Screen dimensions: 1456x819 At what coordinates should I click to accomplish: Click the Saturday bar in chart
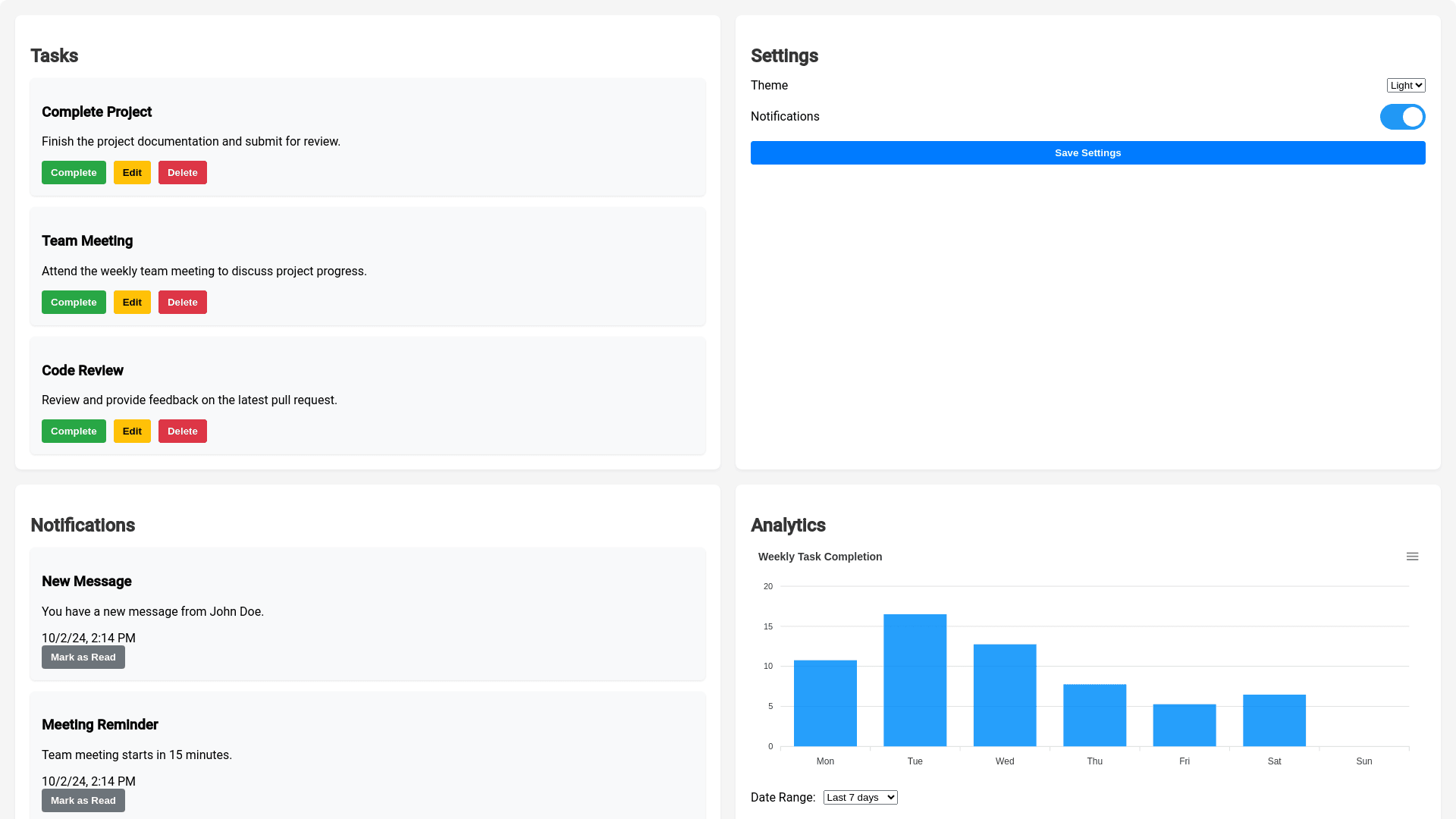(1274, 720)
